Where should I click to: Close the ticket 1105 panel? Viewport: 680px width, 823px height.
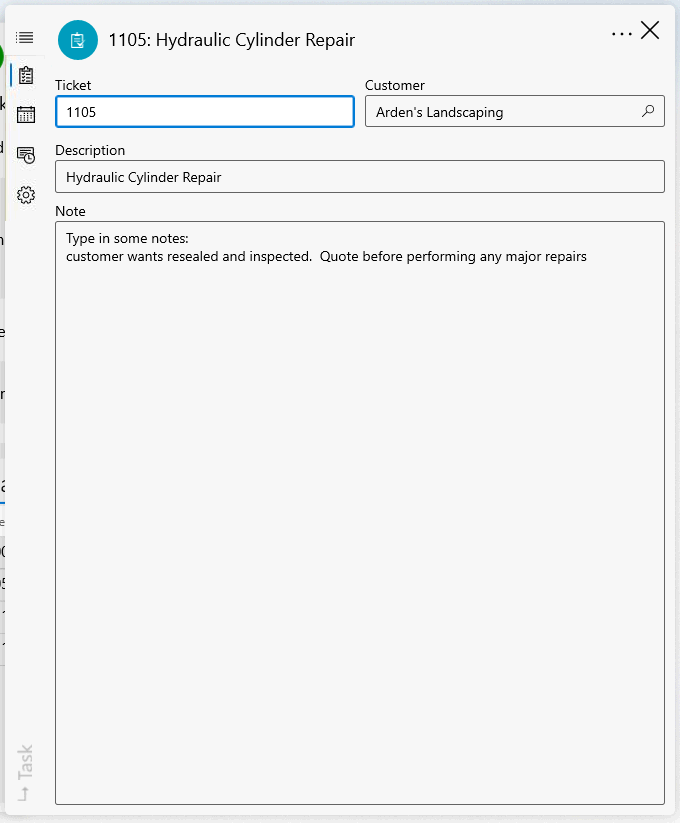click(x=650, y=31)
